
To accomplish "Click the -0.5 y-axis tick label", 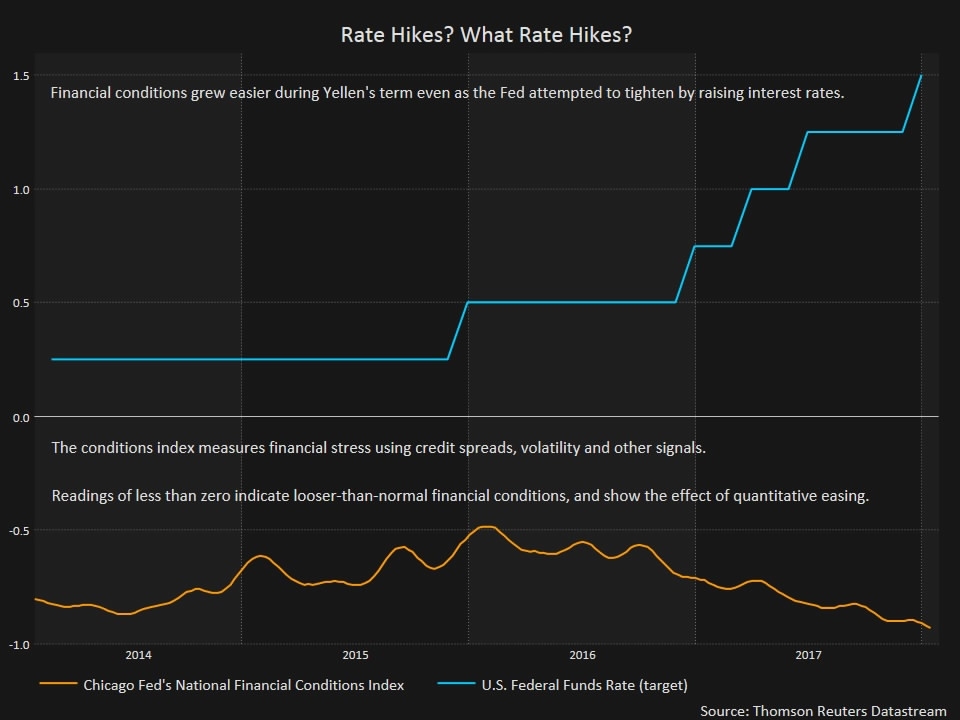I will 18,530.
